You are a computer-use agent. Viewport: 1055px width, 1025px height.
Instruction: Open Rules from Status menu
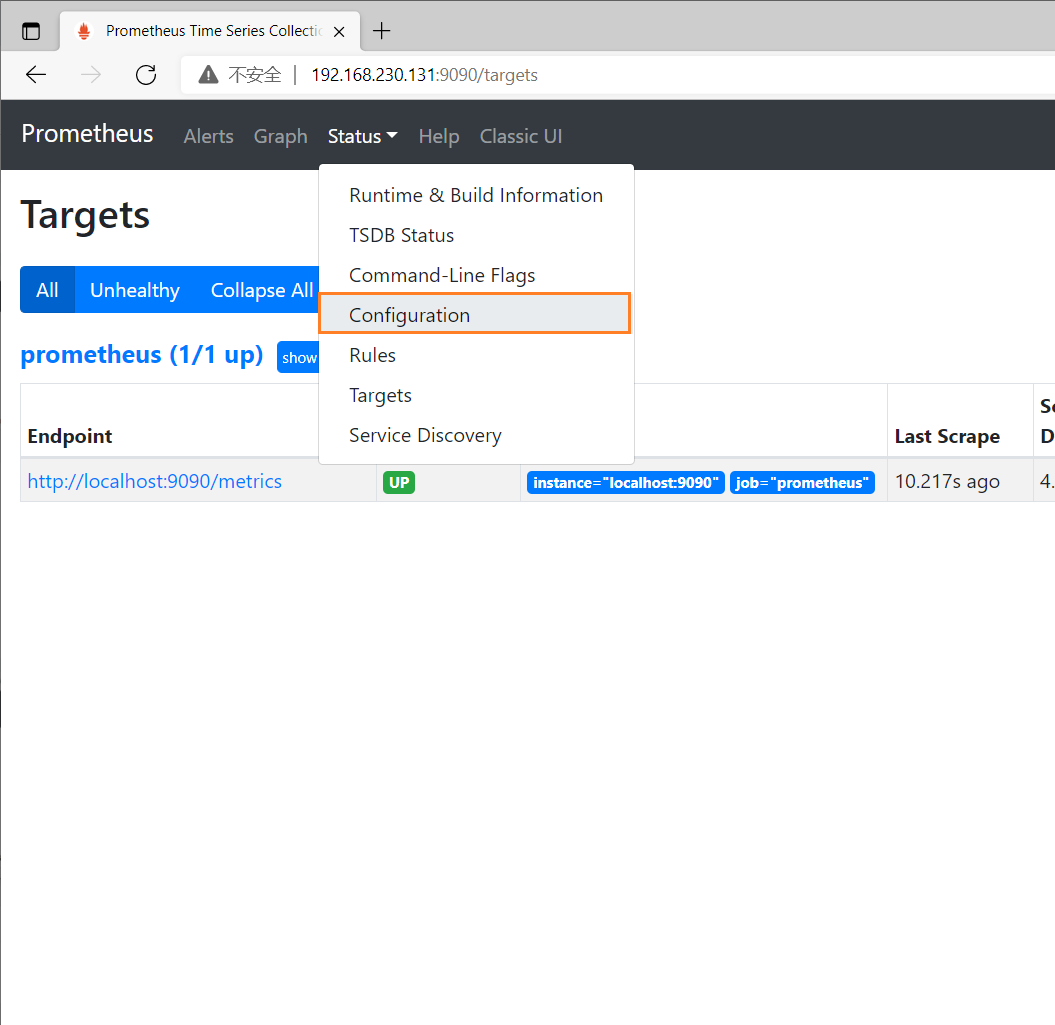click(476, 355)
